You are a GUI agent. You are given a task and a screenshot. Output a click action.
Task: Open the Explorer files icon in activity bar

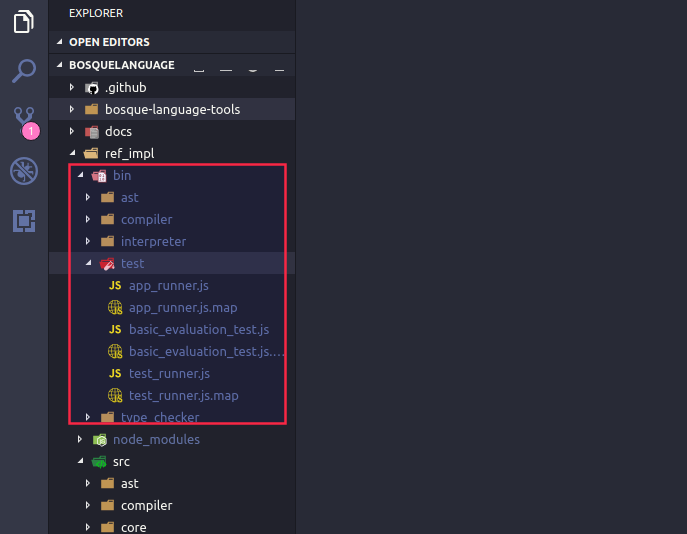tap(24, 22)
